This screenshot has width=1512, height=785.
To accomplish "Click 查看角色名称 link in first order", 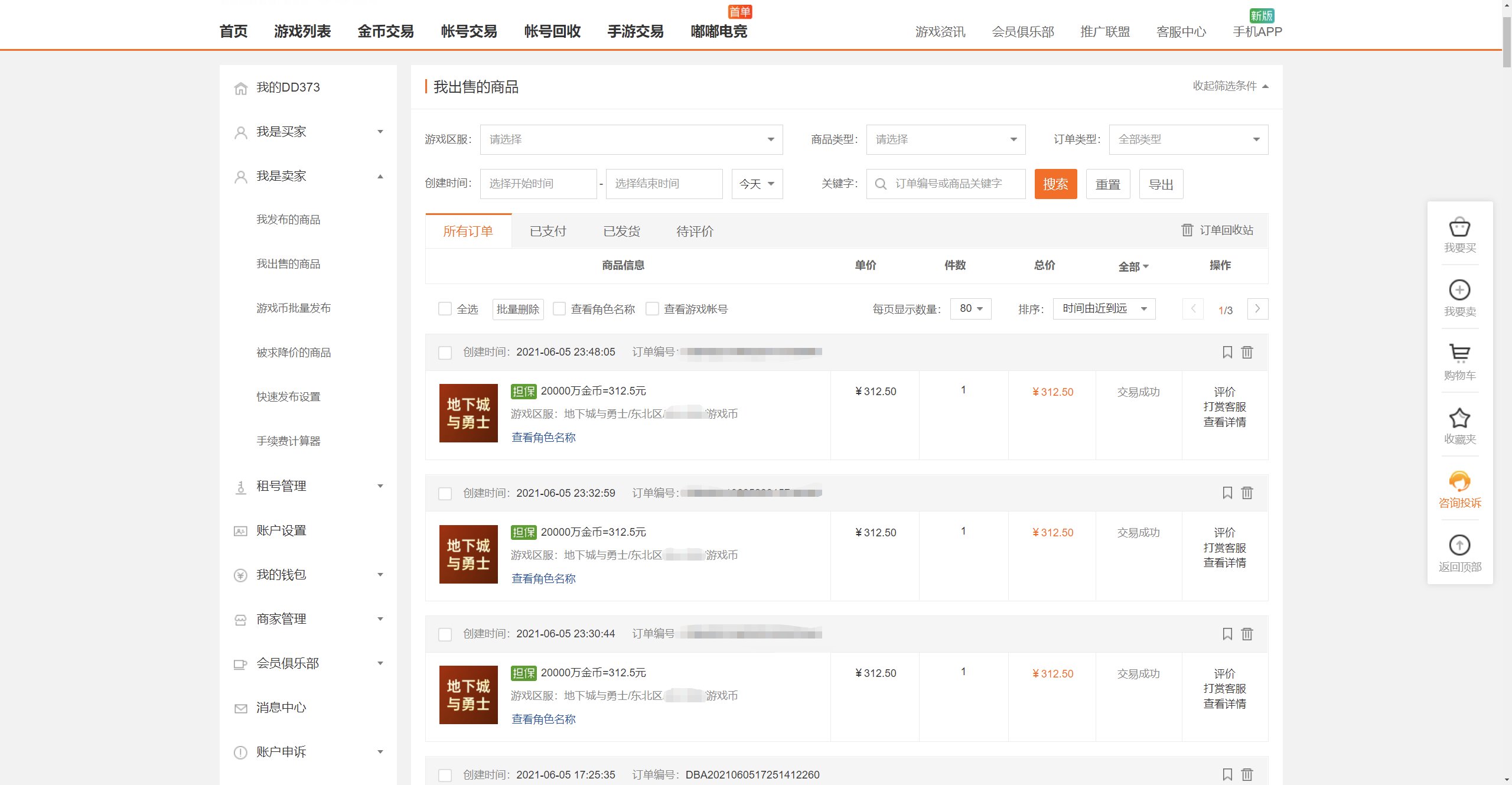I will (543, 438).
